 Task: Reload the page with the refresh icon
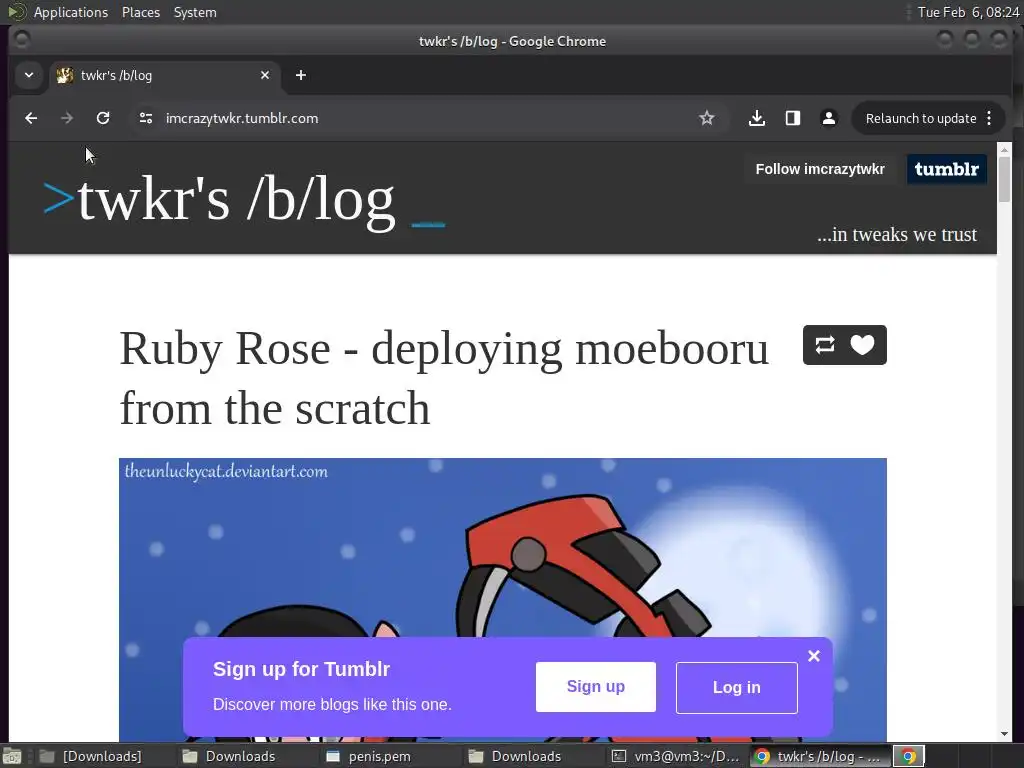(103, 118)
